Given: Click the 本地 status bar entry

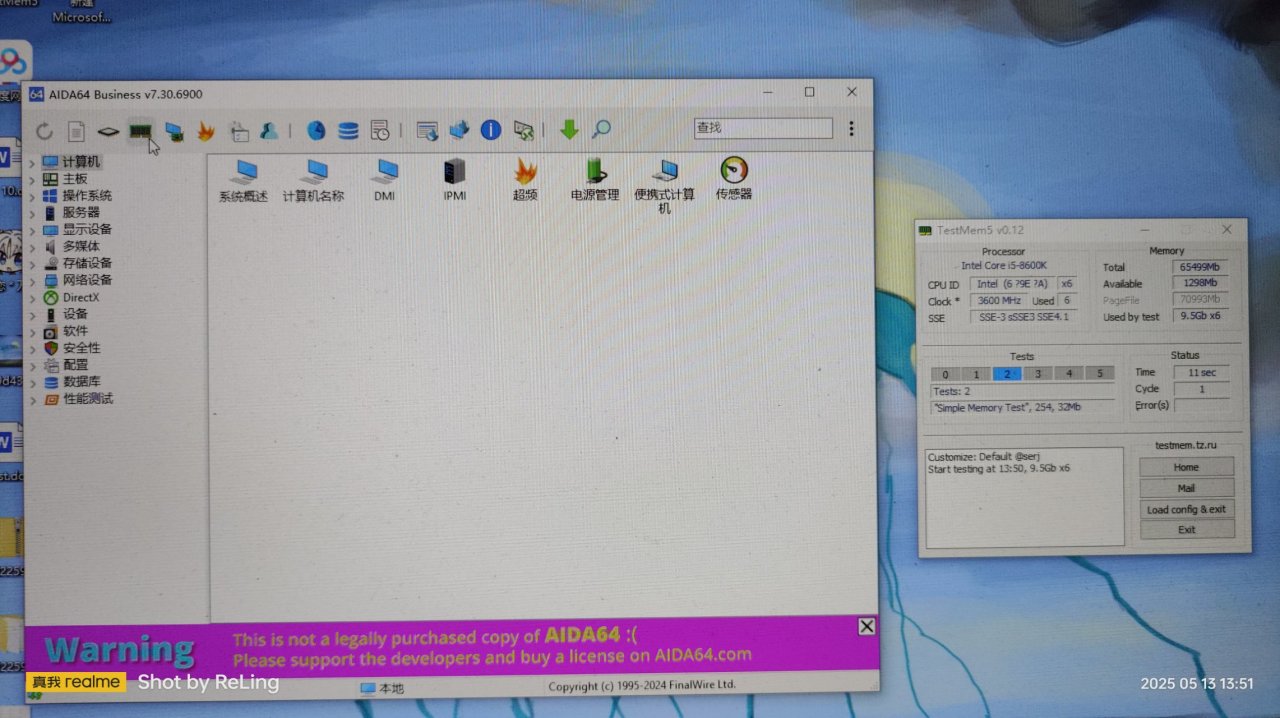Looking at the screenshot, I should (x=382, y=688).
